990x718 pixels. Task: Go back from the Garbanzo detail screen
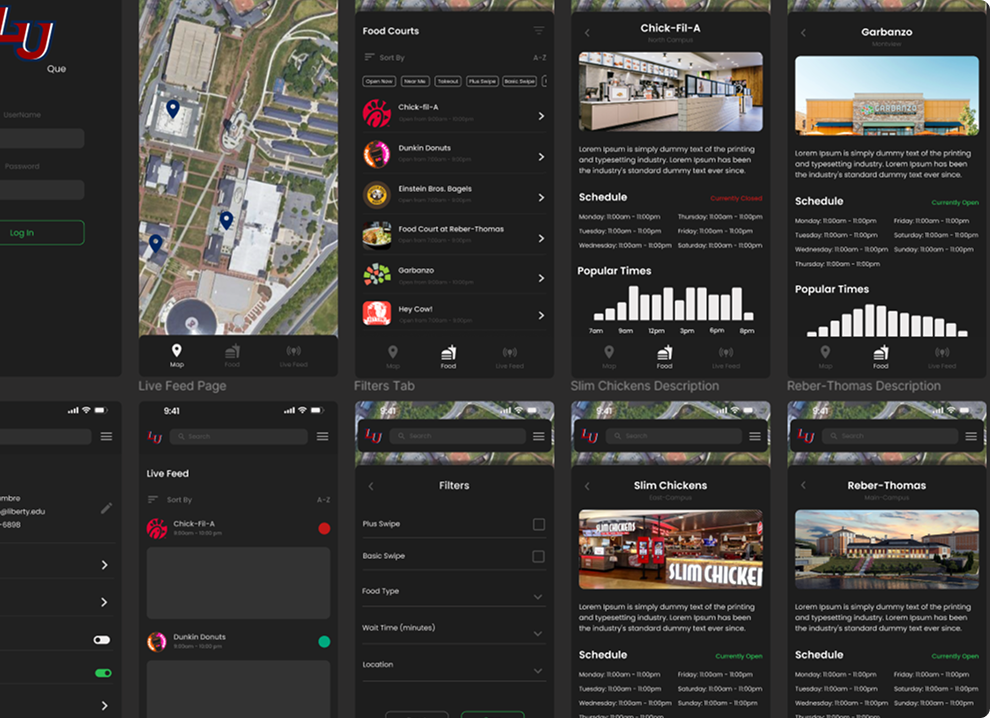[803, 33]
